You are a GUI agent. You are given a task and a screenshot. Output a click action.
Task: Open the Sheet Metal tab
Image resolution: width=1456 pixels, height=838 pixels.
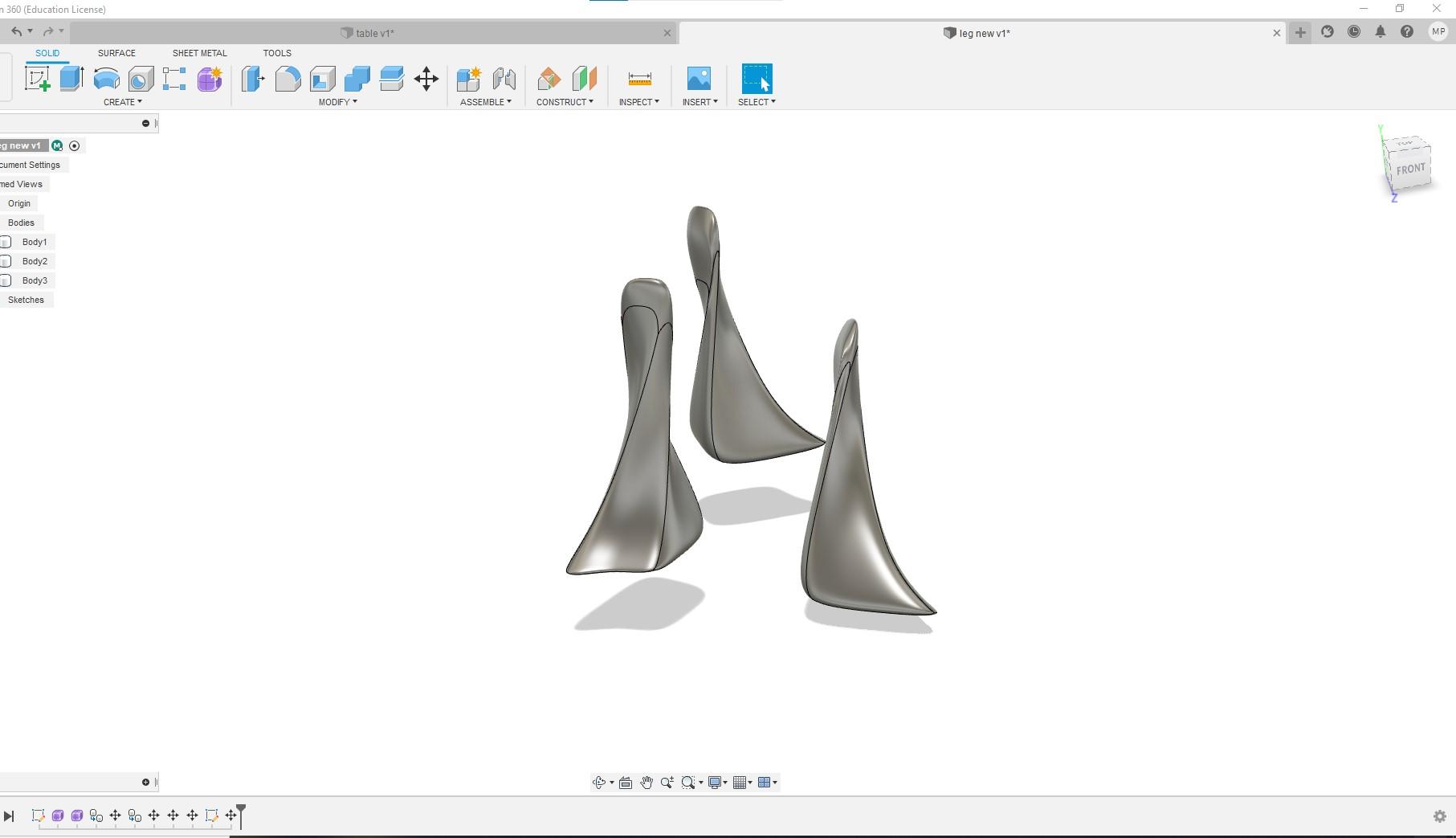pos(199,52)
